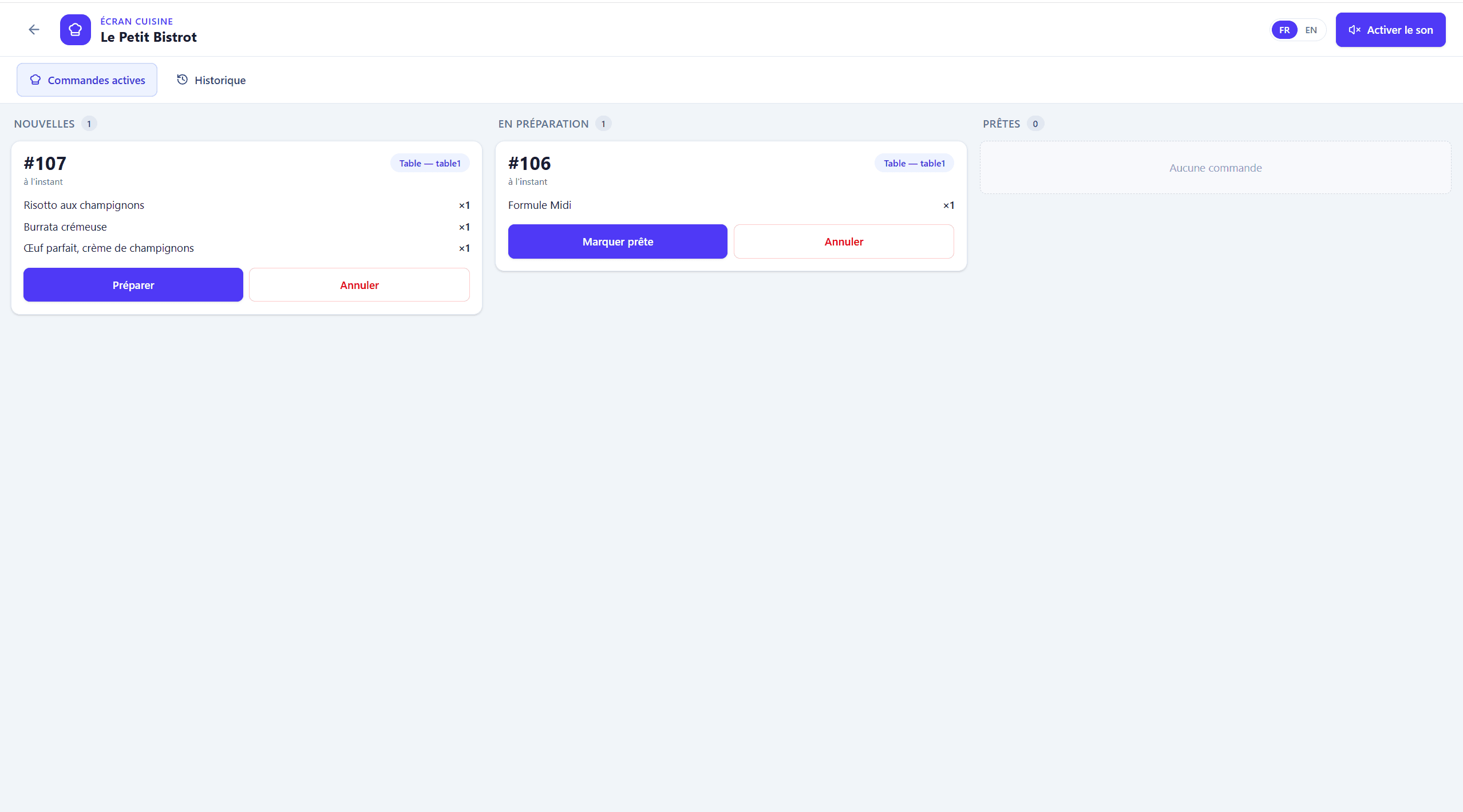Screen dimensions: 1463x812
Task: Click the PRÊTES count badge
Action: (1035, 124)
